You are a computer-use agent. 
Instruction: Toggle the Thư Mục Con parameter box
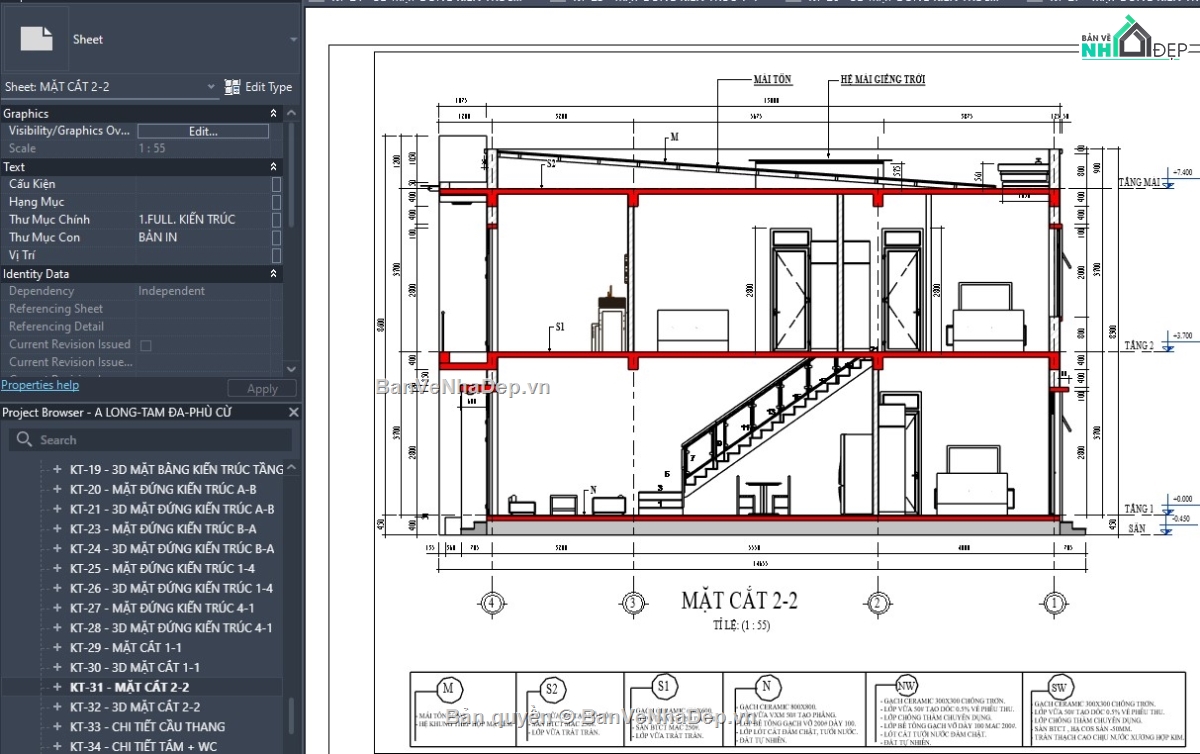(x=276, y=238)
